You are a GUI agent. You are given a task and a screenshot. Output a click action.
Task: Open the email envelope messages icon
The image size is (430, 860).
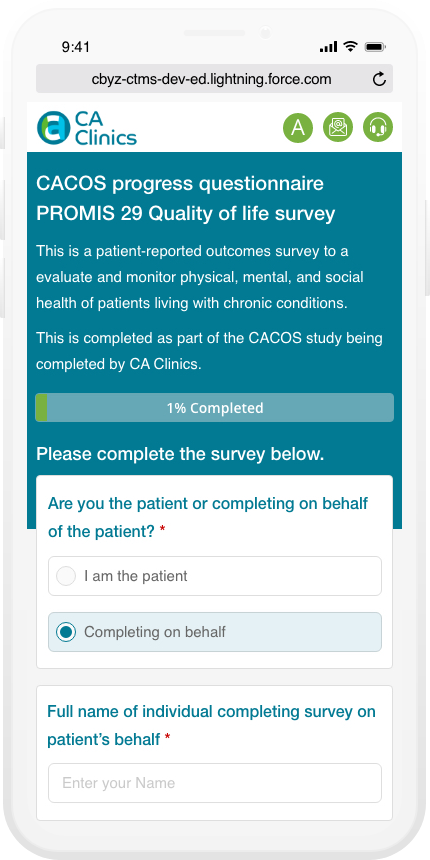(338, 127)
